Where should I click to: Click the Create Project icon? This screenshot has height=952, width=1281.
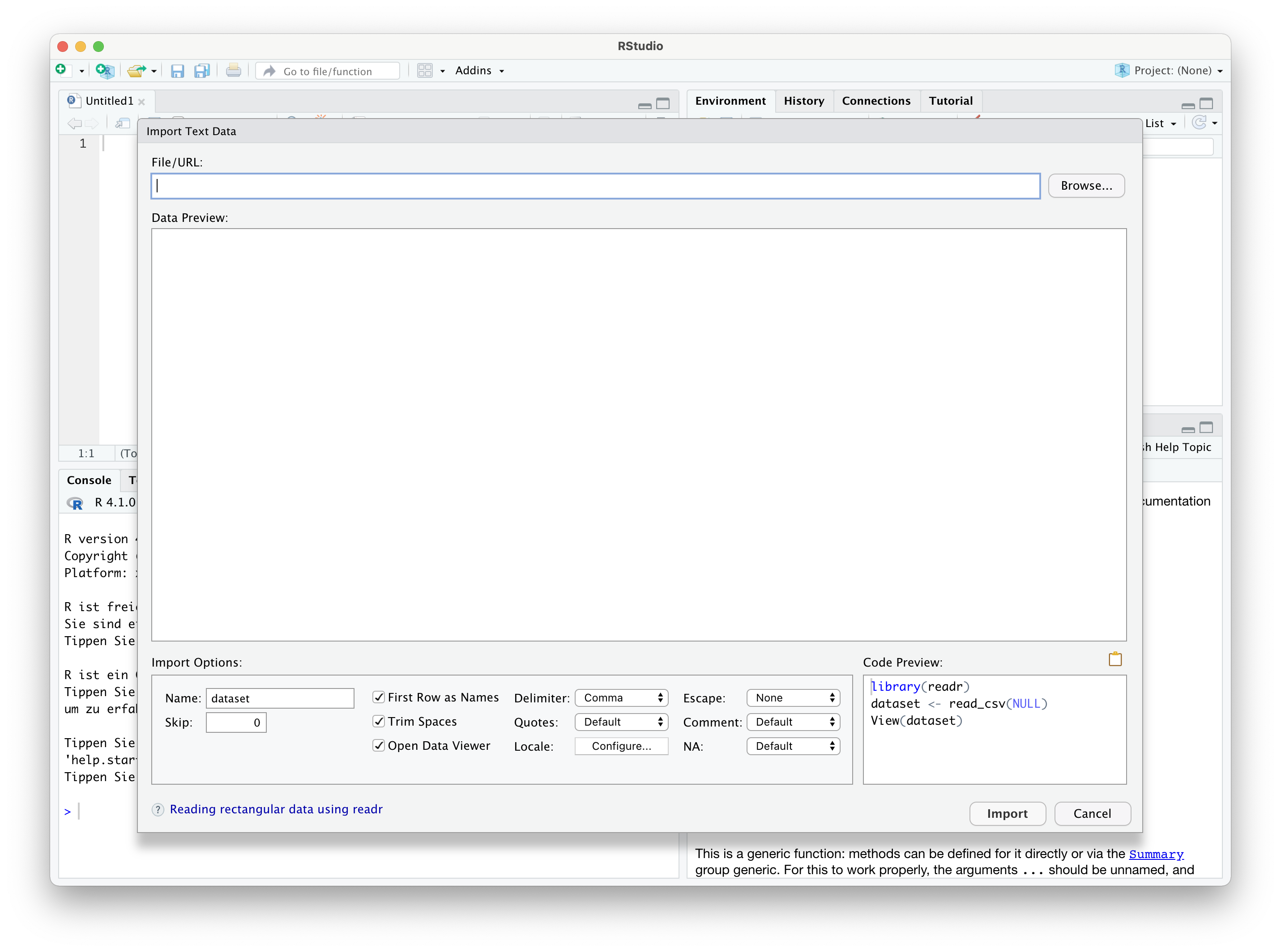[104, 71]
